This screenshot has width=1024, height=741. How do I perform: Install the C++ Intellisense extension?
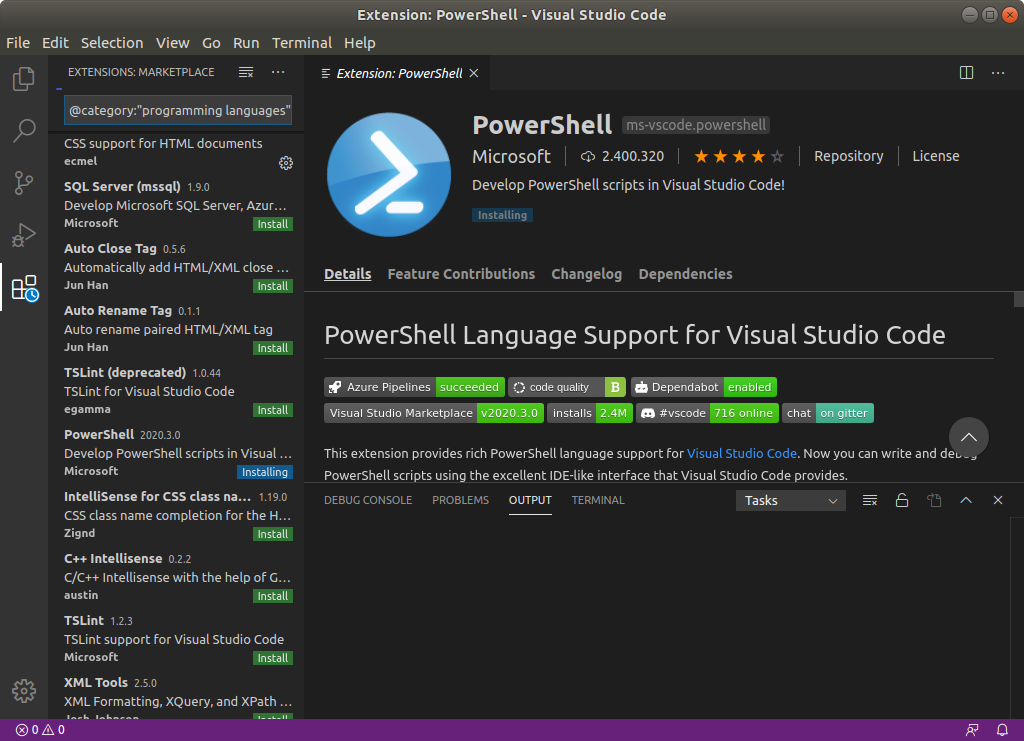click(273, 596)
